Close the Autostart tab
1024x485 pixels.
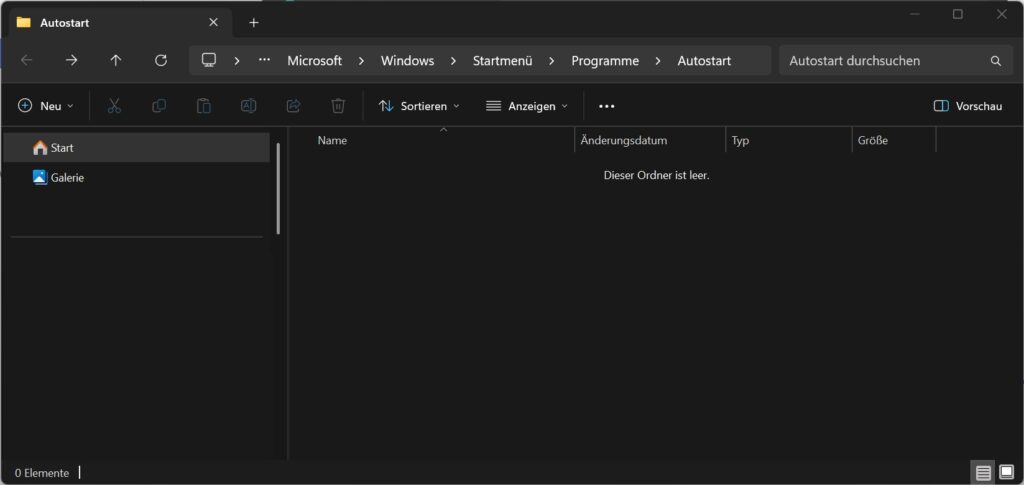click(214, 22)
